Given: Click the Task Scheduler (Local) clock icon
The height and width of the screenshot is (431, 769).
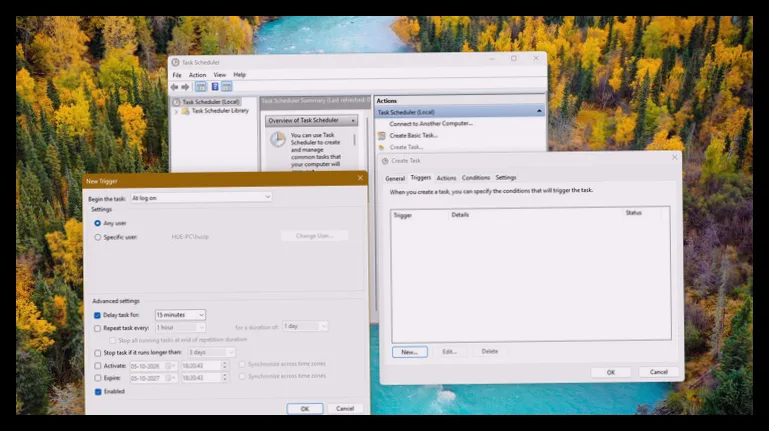Looking at the screenshot, I should click(177, 102).
